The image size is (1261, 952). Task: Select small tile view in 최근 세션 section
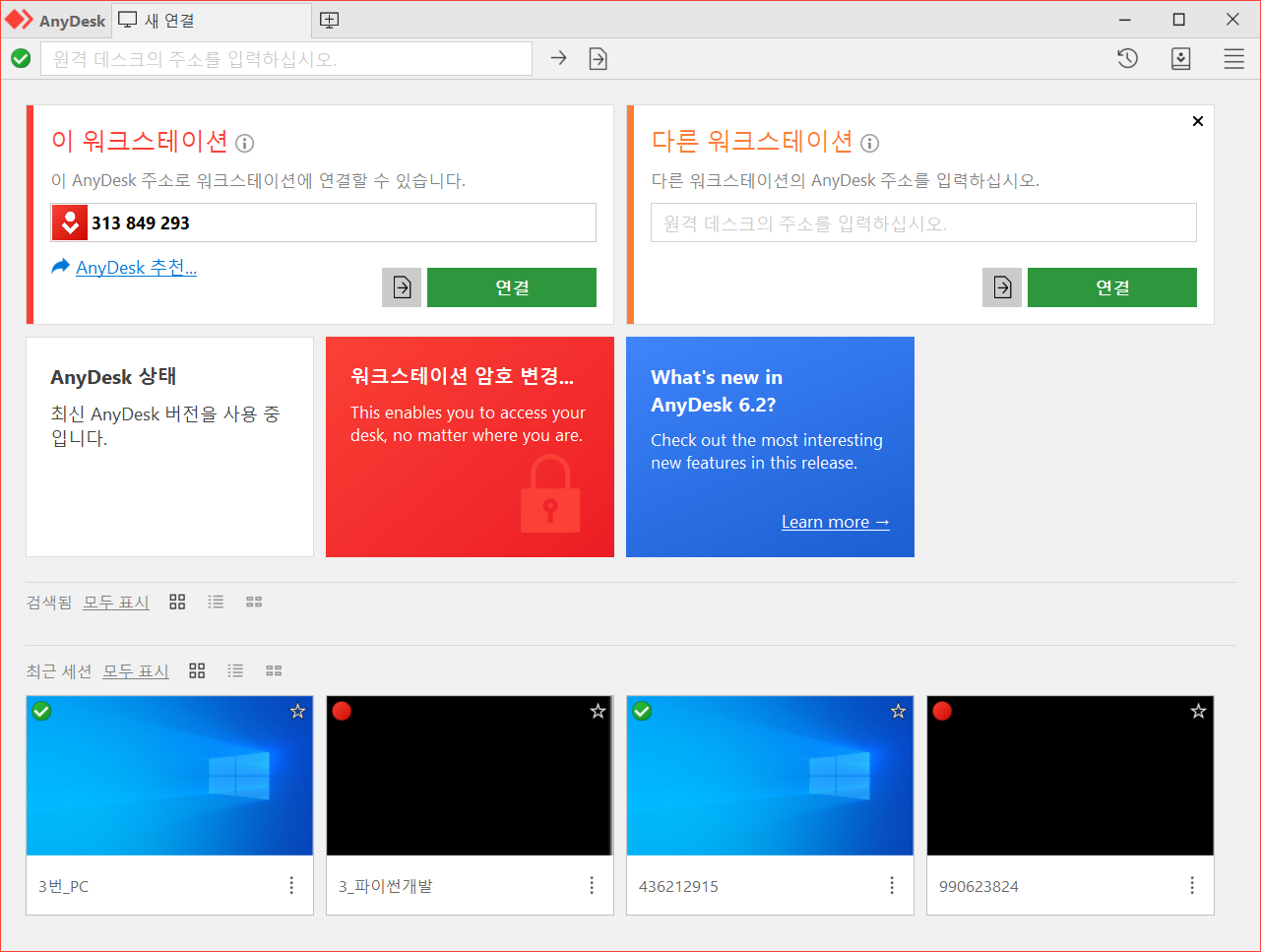coord(274,670)
